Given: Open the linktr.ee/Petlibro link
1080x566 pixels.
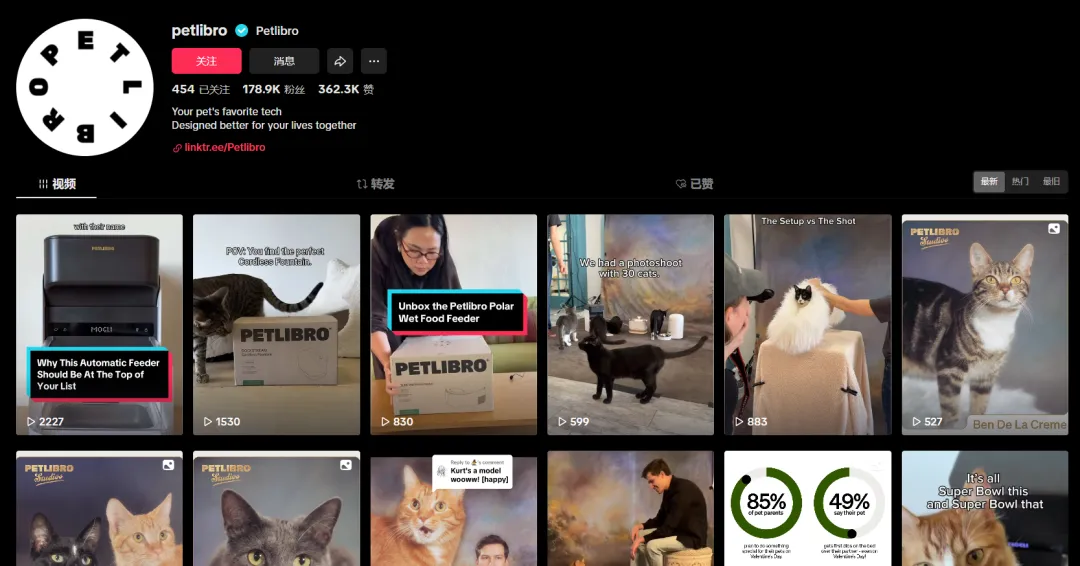Looking at the screenshot, I should click(225, 147).
